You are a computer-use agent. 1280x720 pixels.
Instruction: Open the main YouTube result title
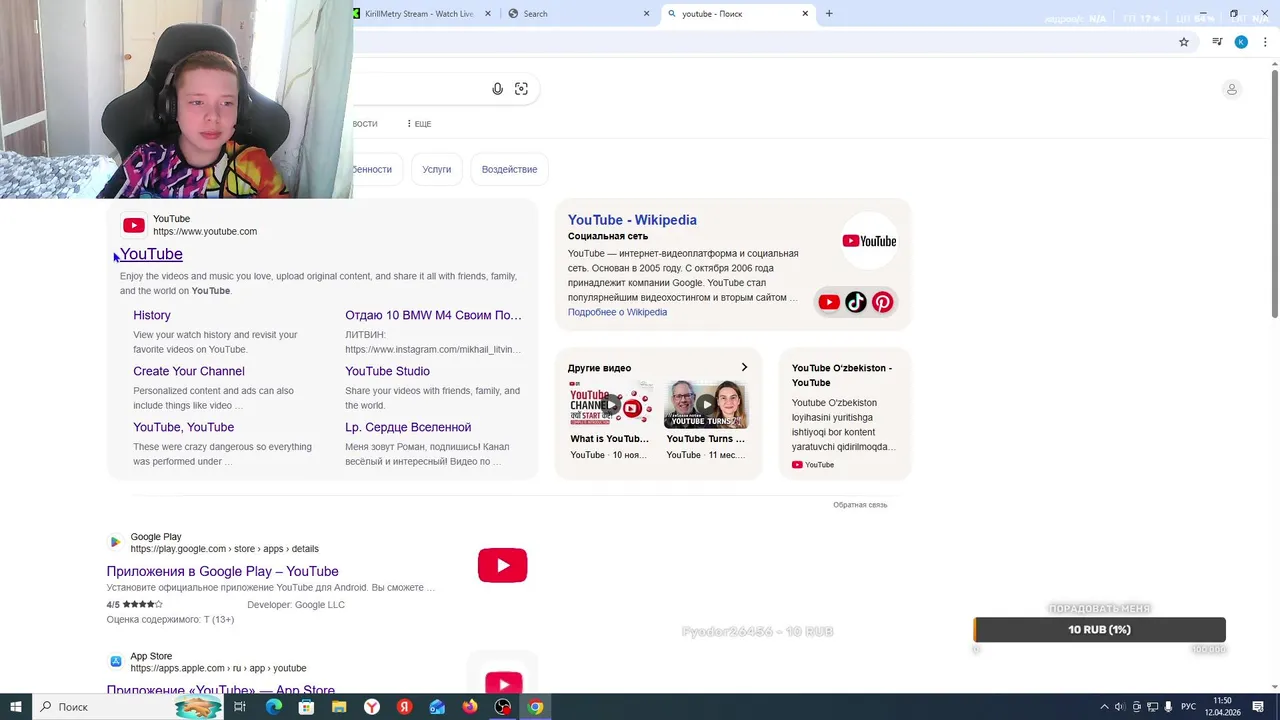click(151, 254)
